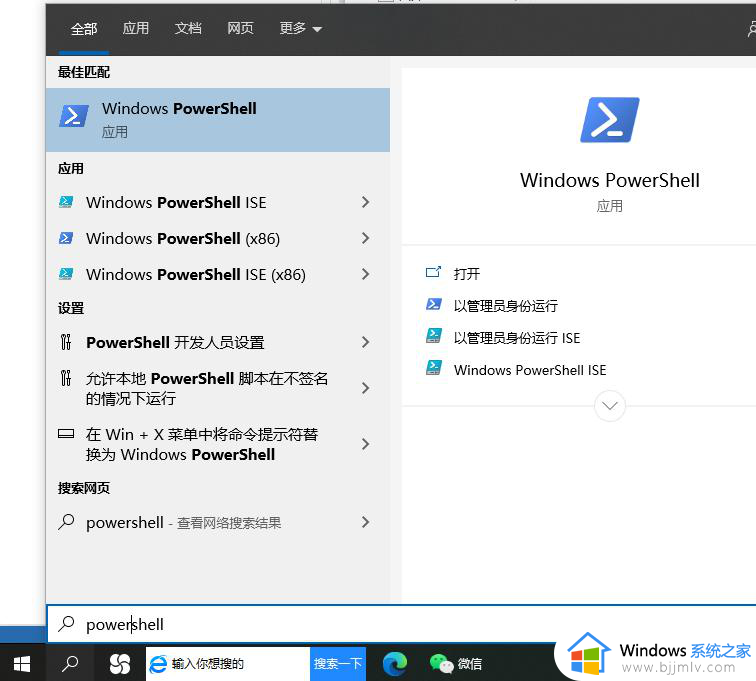Click 打开 to open PowerShell

point(466,274)
